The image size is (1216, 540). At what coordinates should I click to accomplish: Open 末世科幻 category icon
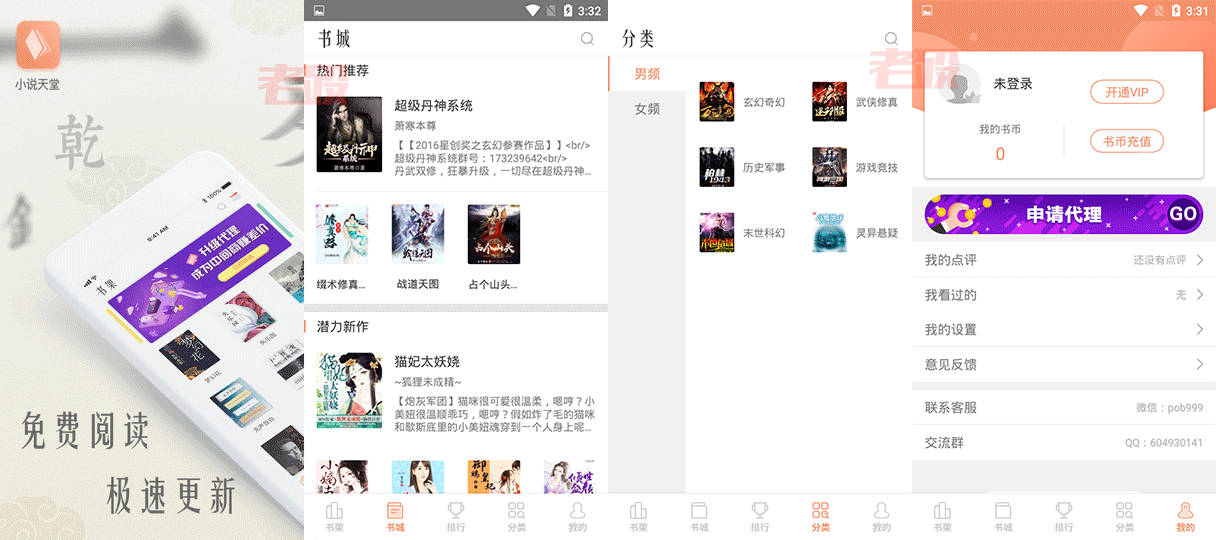point(717,232)
